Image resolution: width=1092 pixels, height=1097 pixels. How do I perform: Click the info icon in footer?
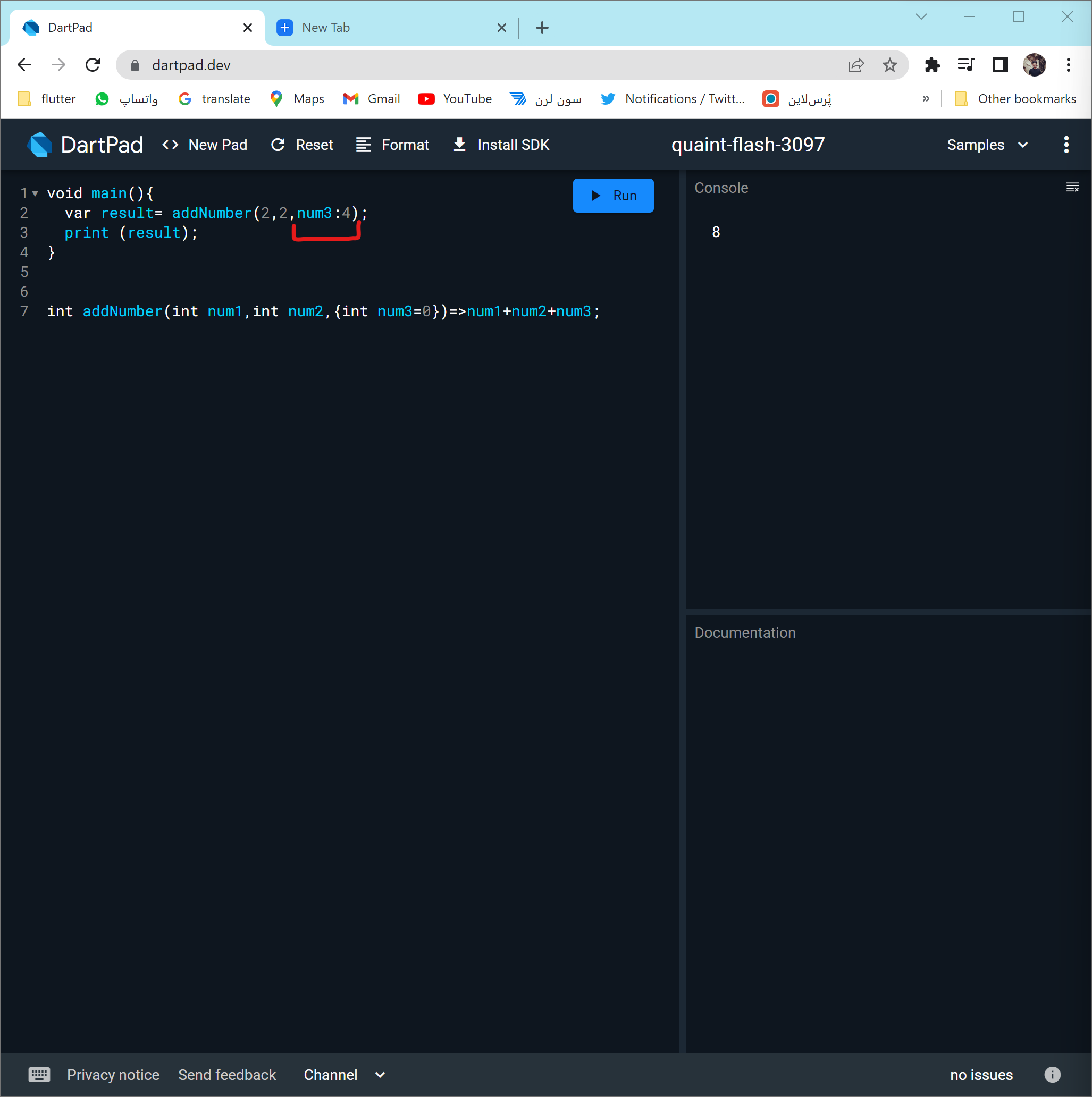pos(1052,1074)
